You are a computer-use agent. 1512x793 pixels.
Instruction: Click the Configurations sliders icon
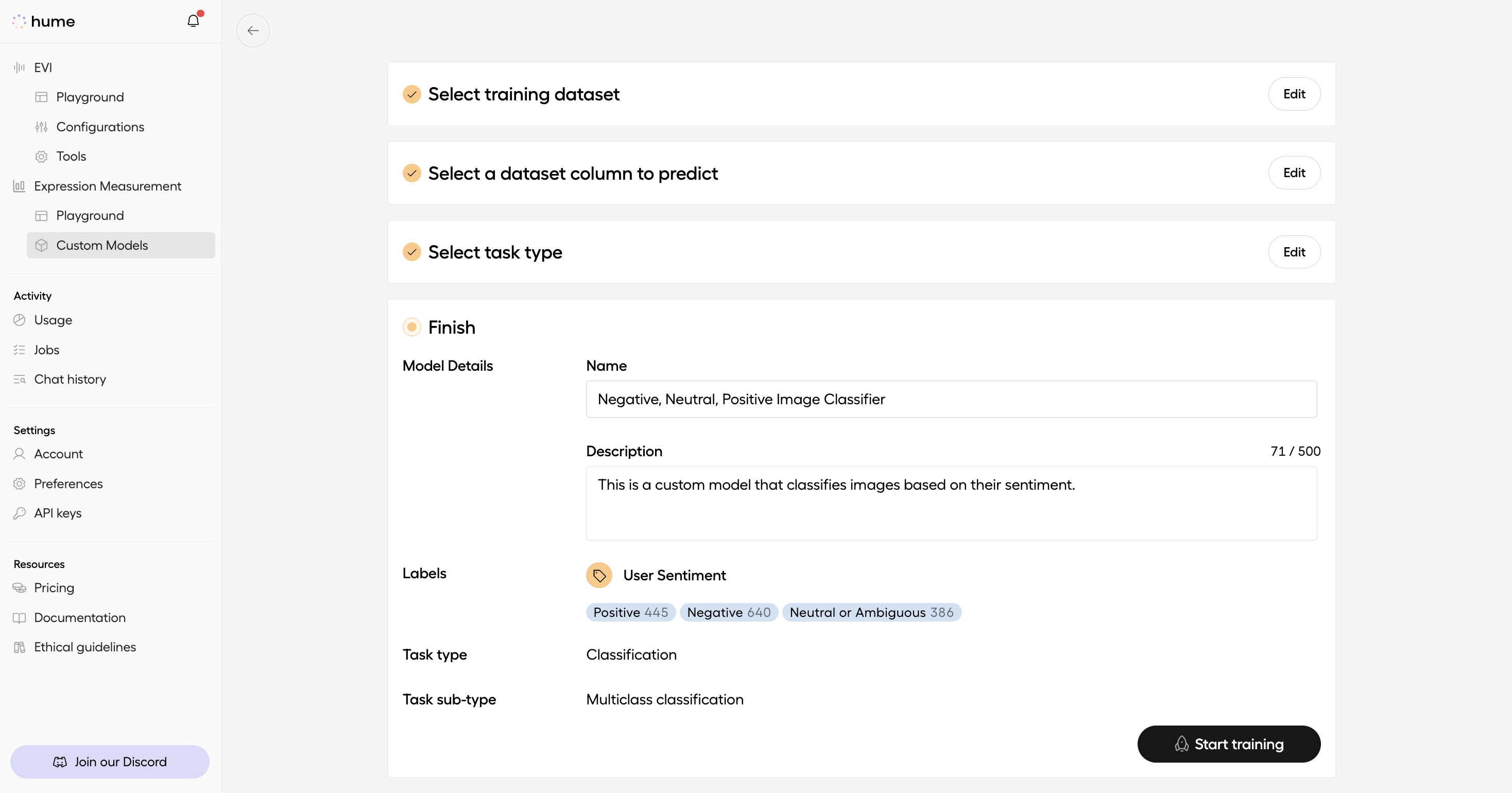pos(41,127)
